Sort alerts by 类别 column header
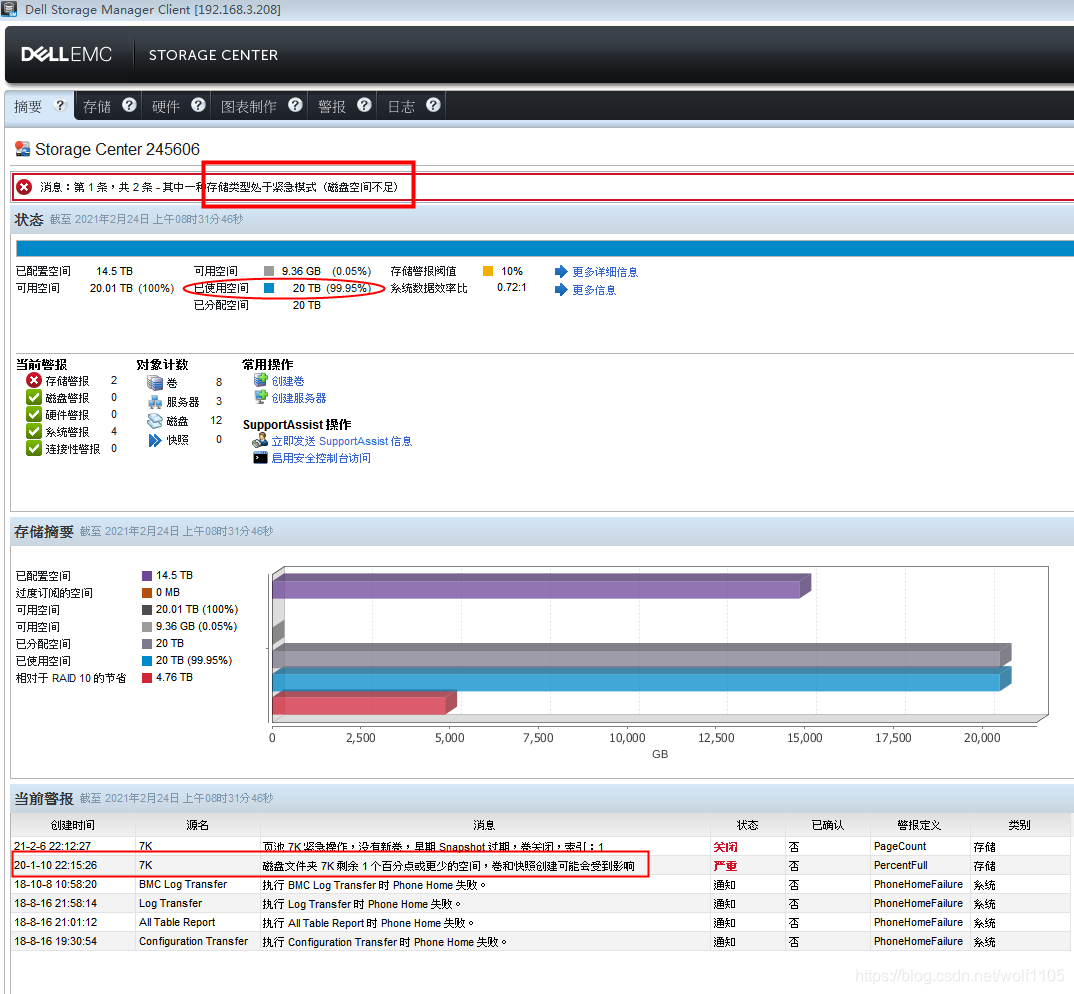Image resolution: width=1074 pixels, height=994 pixels. point(1019,825)
